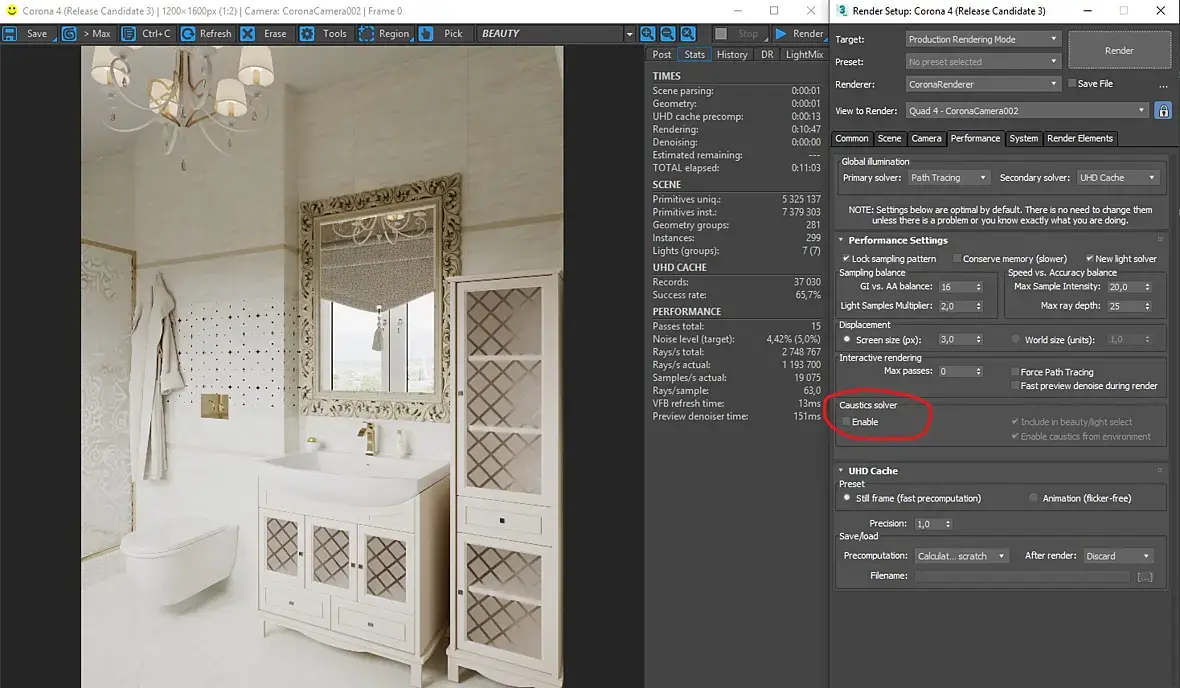Select World size (units) displacement radio
The width and height of the screenshot is (1180, 688).
[x=1015, y=339]
